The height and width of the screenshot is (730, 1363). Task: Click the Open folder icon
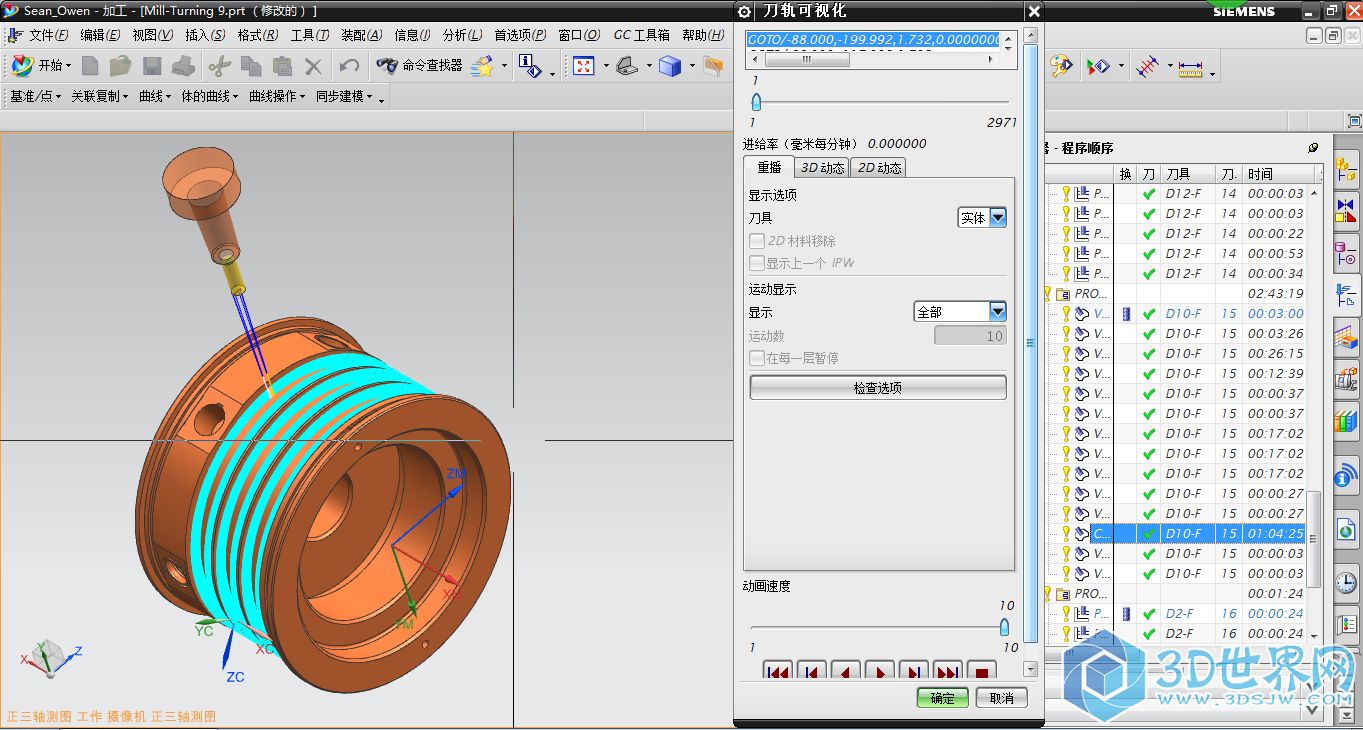click(x=121, y=66)
